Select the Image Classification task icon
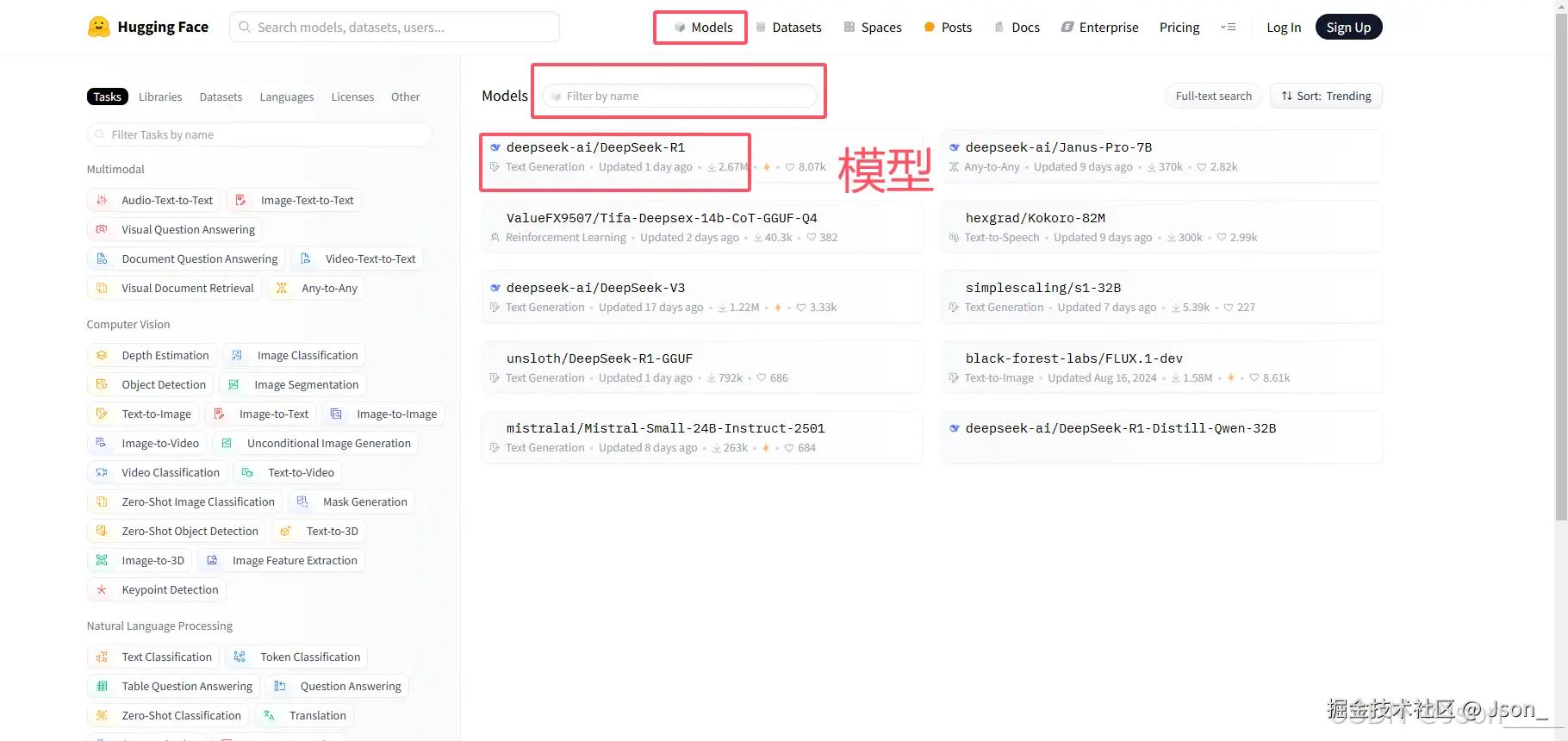The width and height of the screenshot is (1568, 741). pyautogui.click(x=237, y=355)
